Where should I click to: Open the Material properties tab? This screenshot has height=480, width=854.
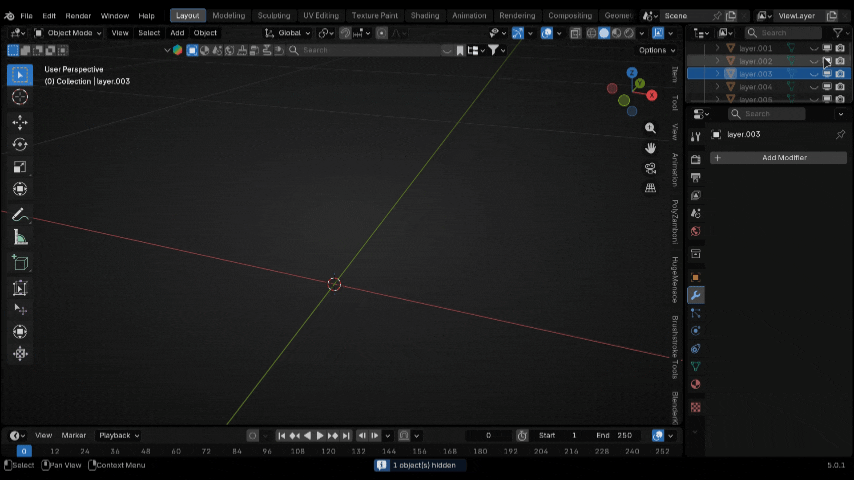coord(696,385)
